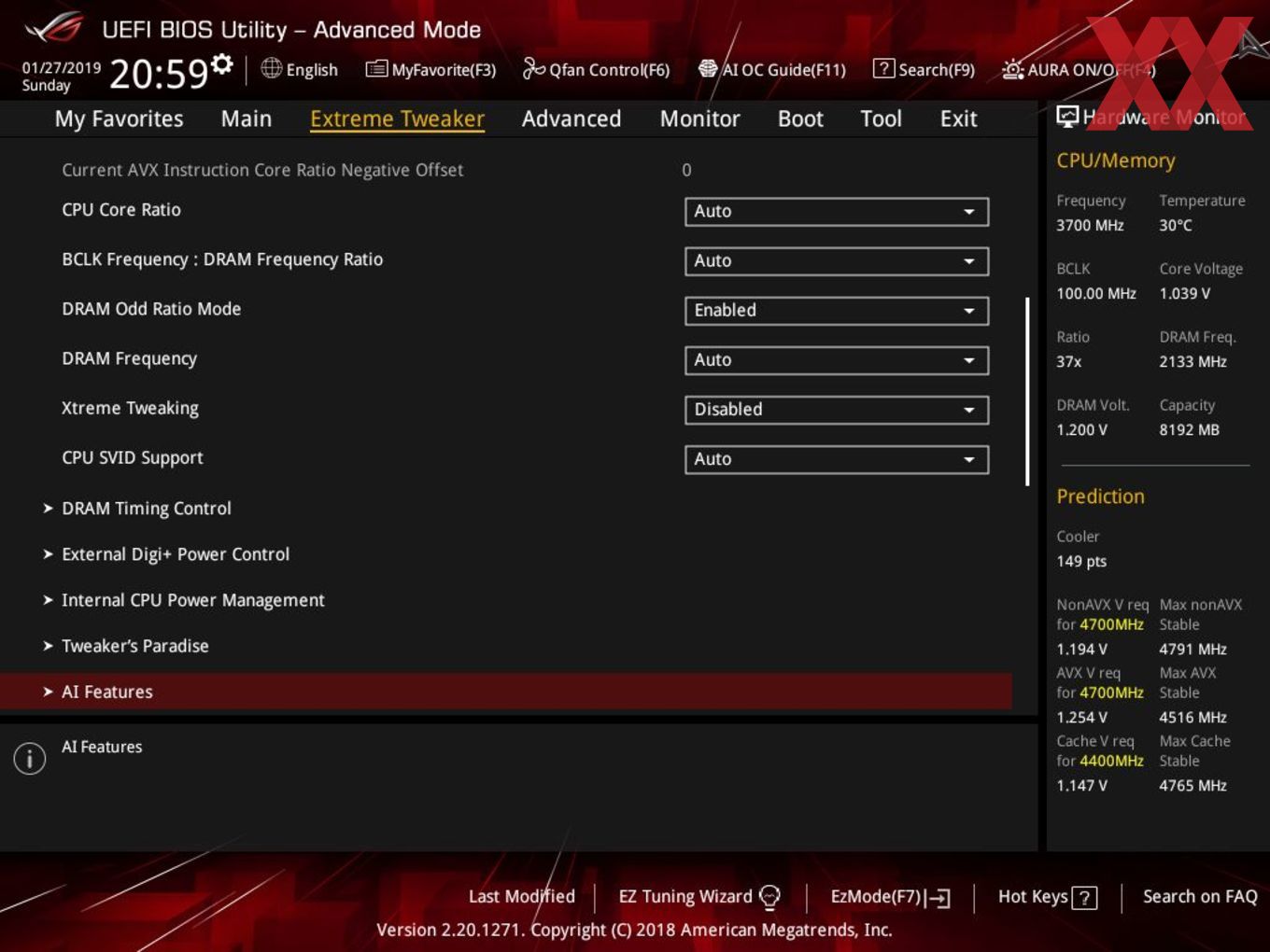Click the 1.200 V DRAM Volt. value
1270x952 pixels.
point(1081,429)
